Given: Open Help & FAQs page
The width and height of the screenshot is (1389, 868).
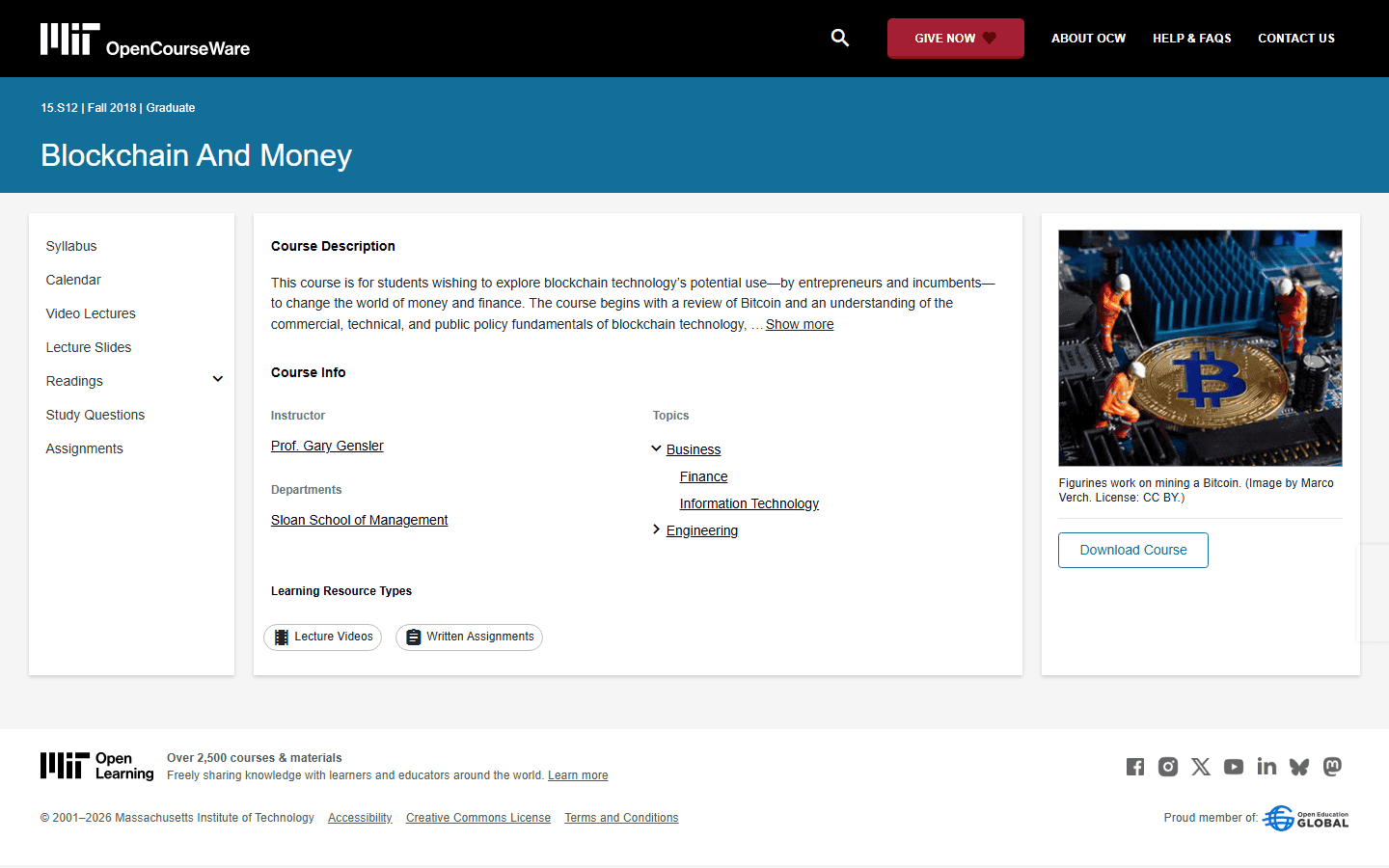Looking at the screenshot, I should [x=1192, y=39].
